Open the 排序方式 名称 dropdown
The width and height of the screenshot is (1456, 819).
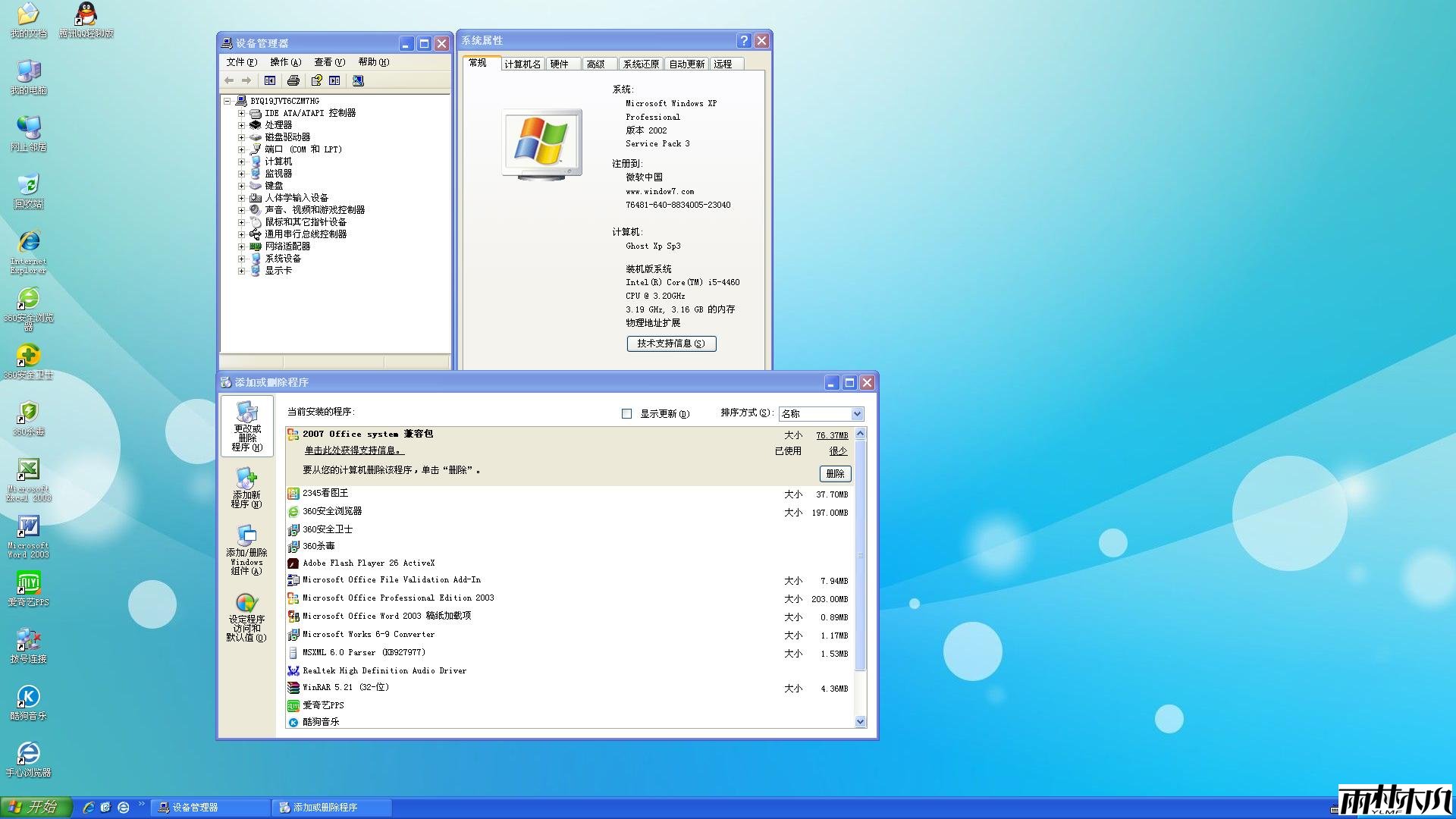pos(857,414)
